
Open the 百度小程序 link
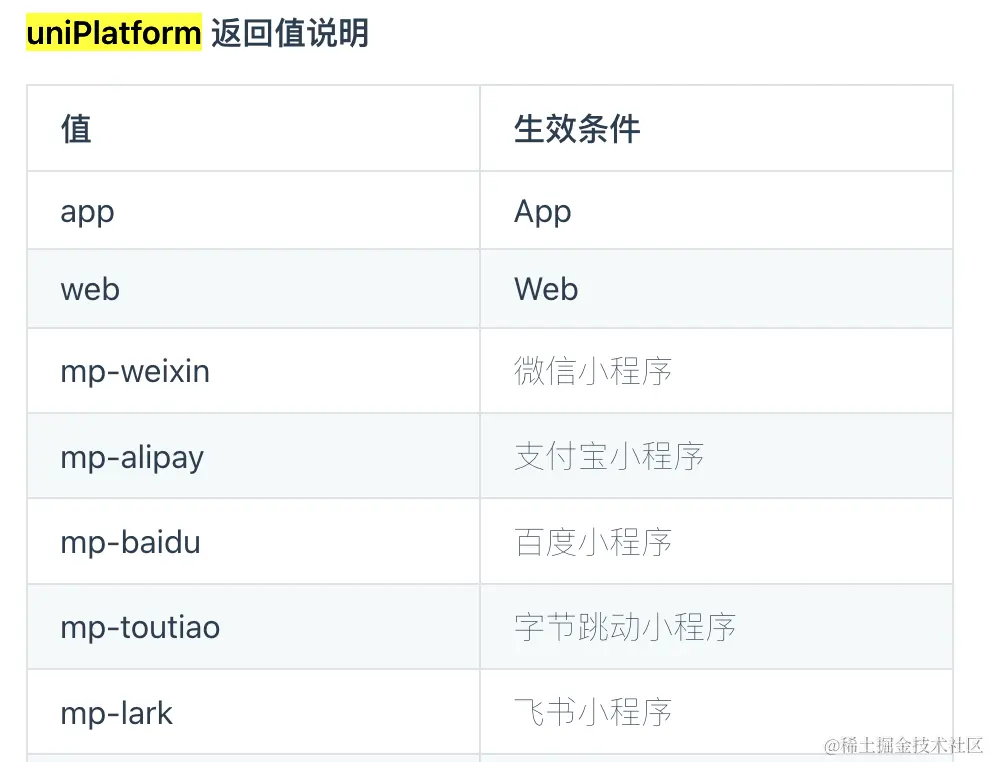point(593,542)
